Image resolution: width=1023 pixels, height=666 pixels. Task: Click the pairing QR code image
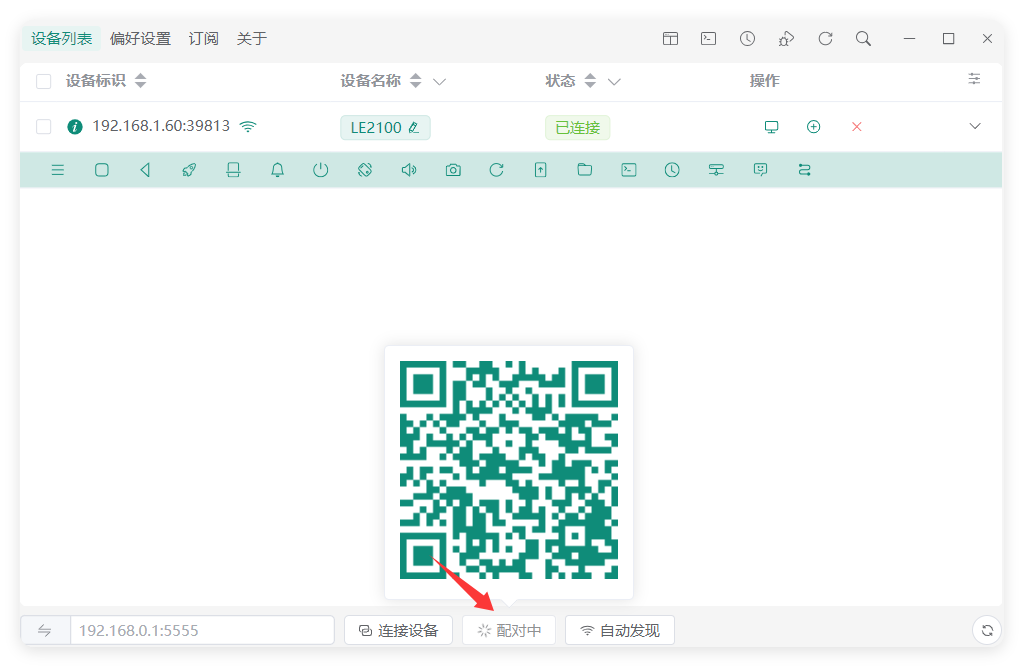pos(509,470)
